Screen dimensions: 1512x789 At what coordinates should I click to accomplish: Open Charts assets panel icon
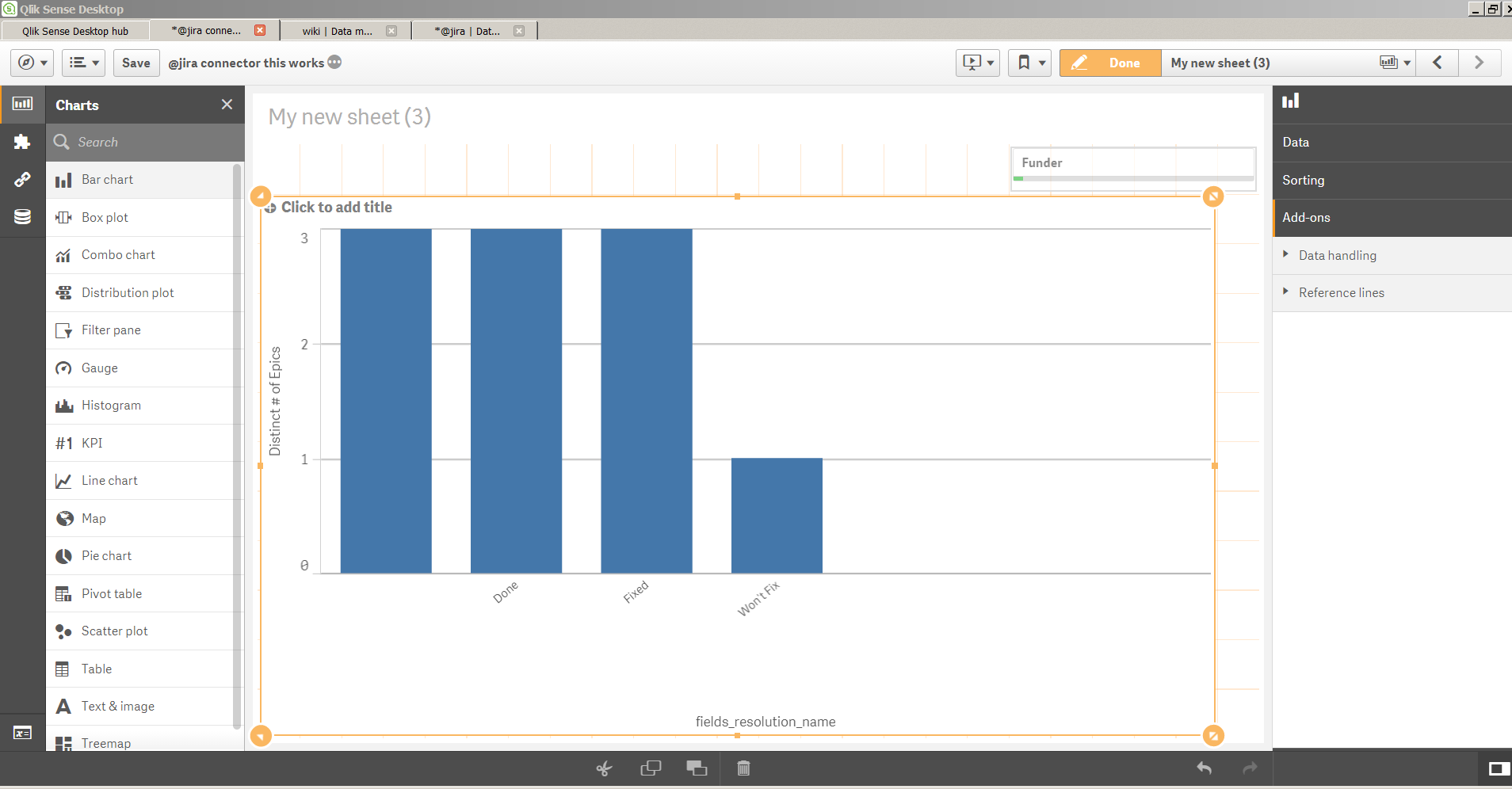point(23,104)
